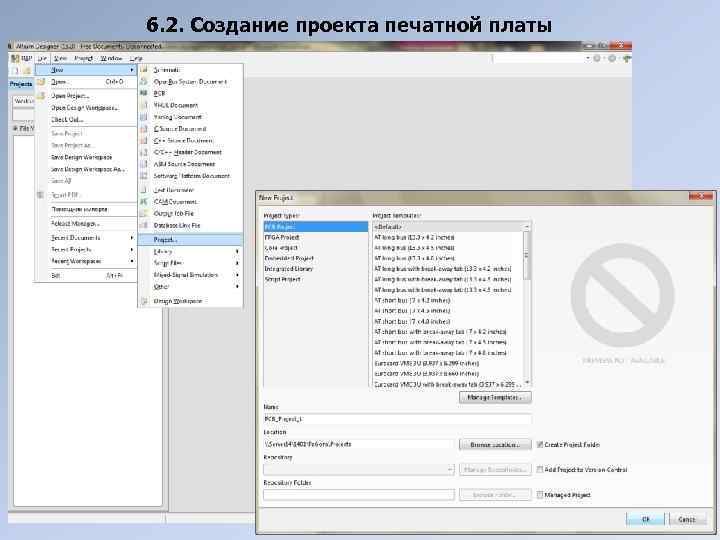720x540 pixels.
Task: Open the address bar dropdown arrow in toolbar
Action: [x=587, y=58]
